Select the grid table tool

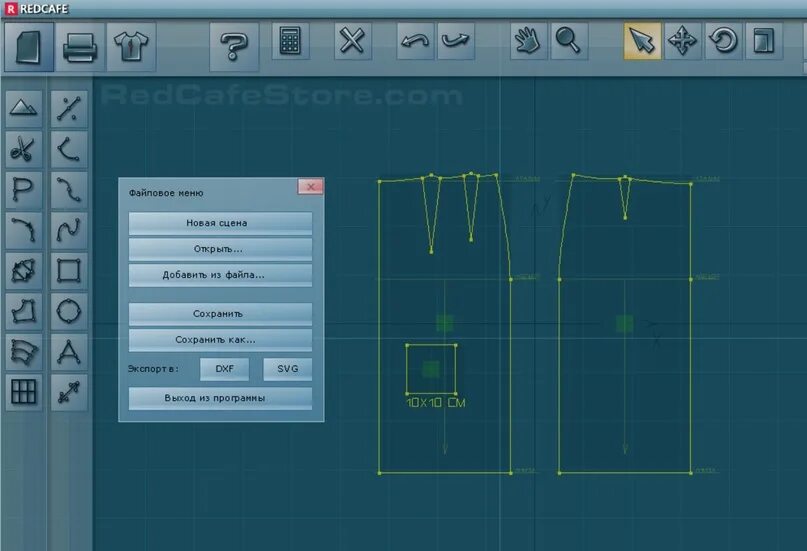(x=24, y=392)
